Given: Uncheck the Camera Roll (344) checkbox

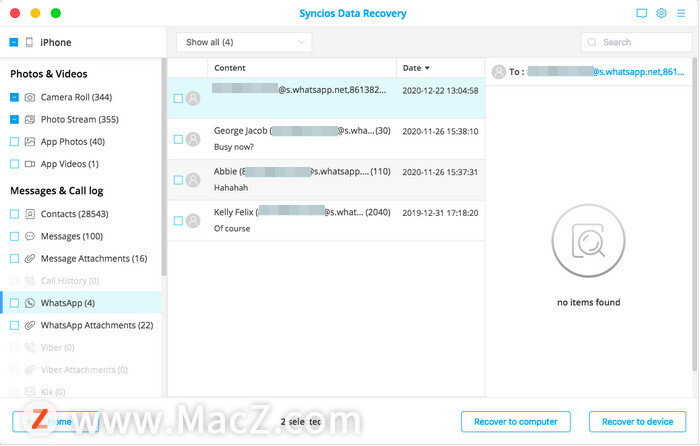Looking at the screenshot, I should point(14,97).
